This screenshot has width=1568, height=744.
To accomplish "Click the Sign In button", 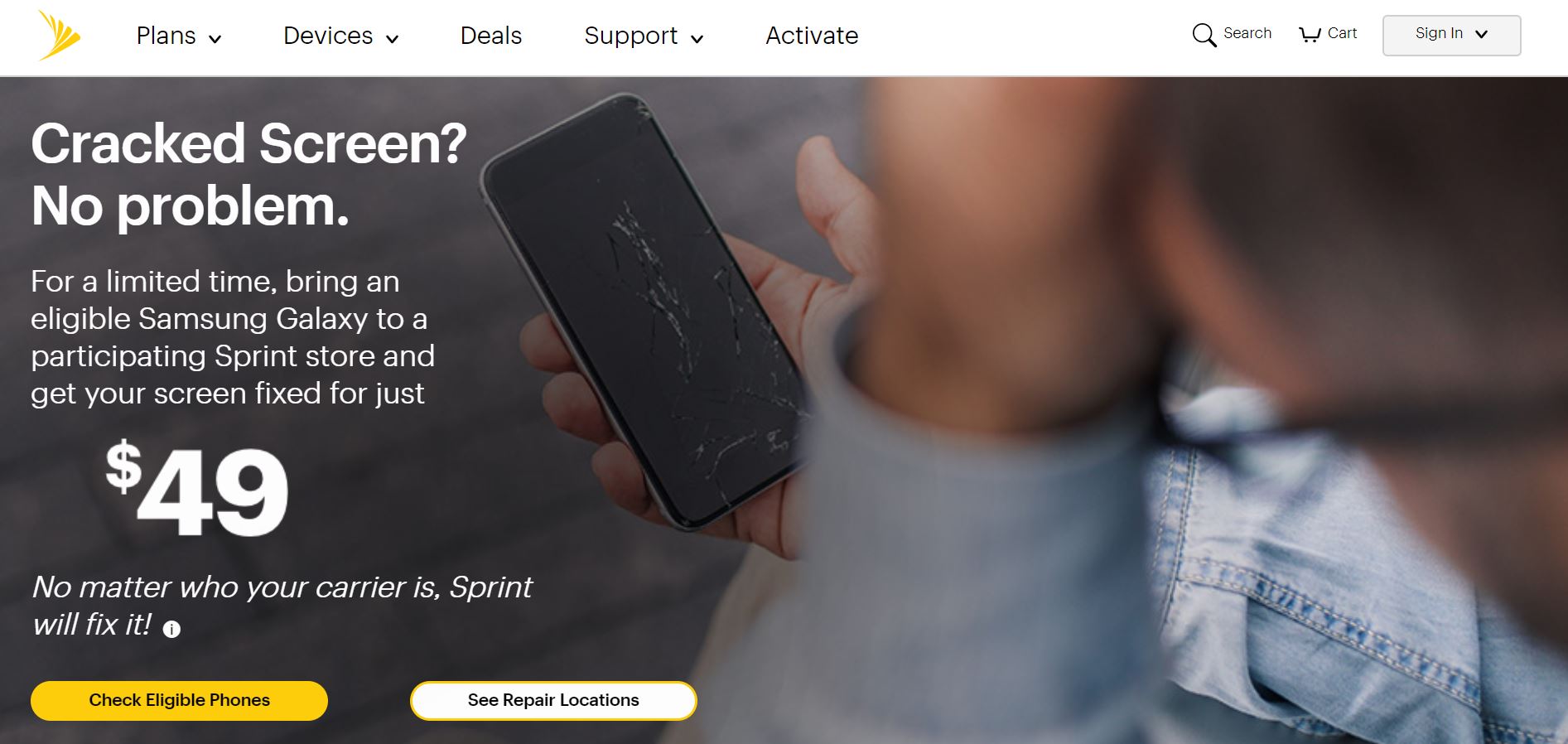I will coord(1451,36).
